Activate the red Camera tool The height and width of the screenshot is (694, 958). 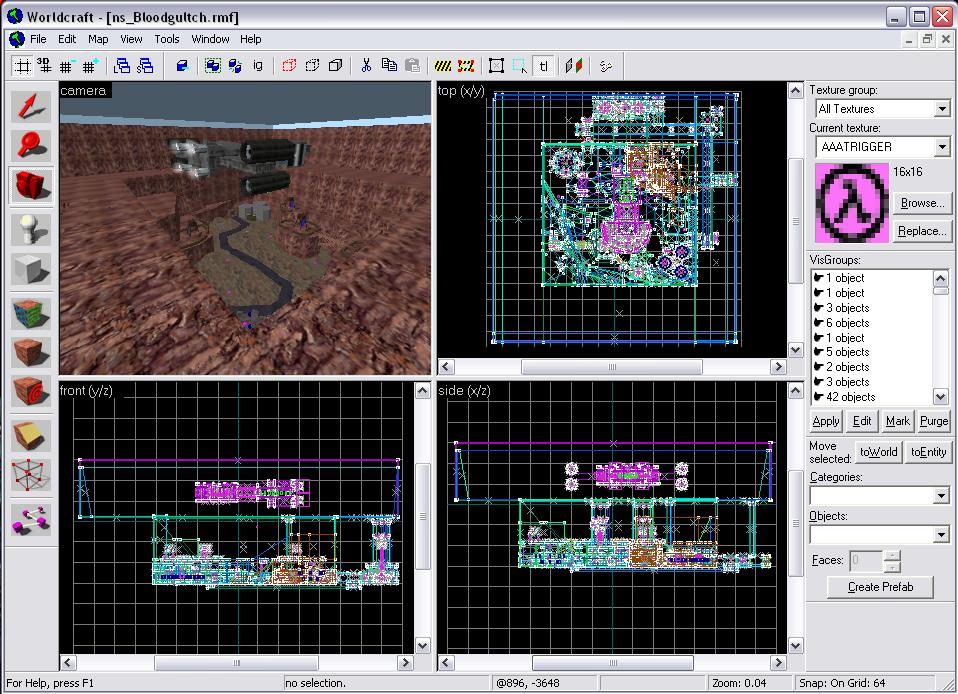point(31,184)
